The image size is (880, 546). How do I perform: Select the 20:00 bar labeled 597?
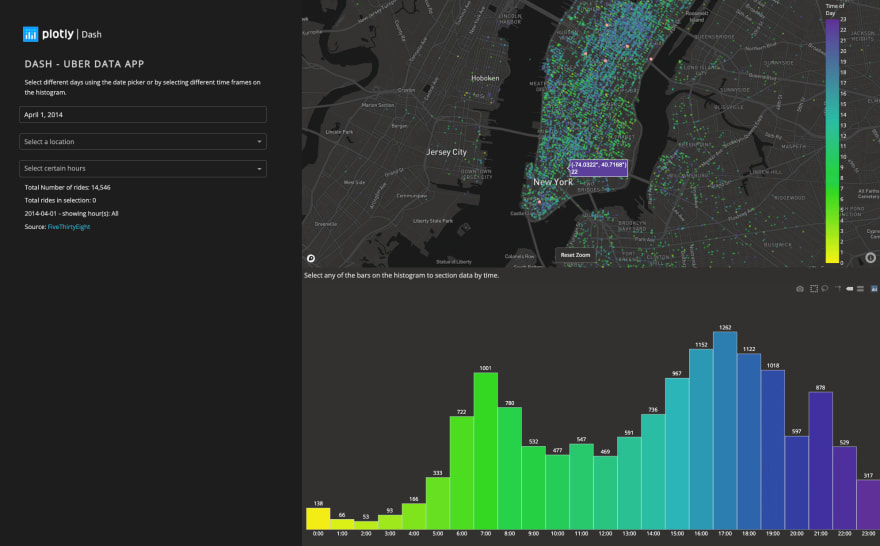[x=797, y=483]
